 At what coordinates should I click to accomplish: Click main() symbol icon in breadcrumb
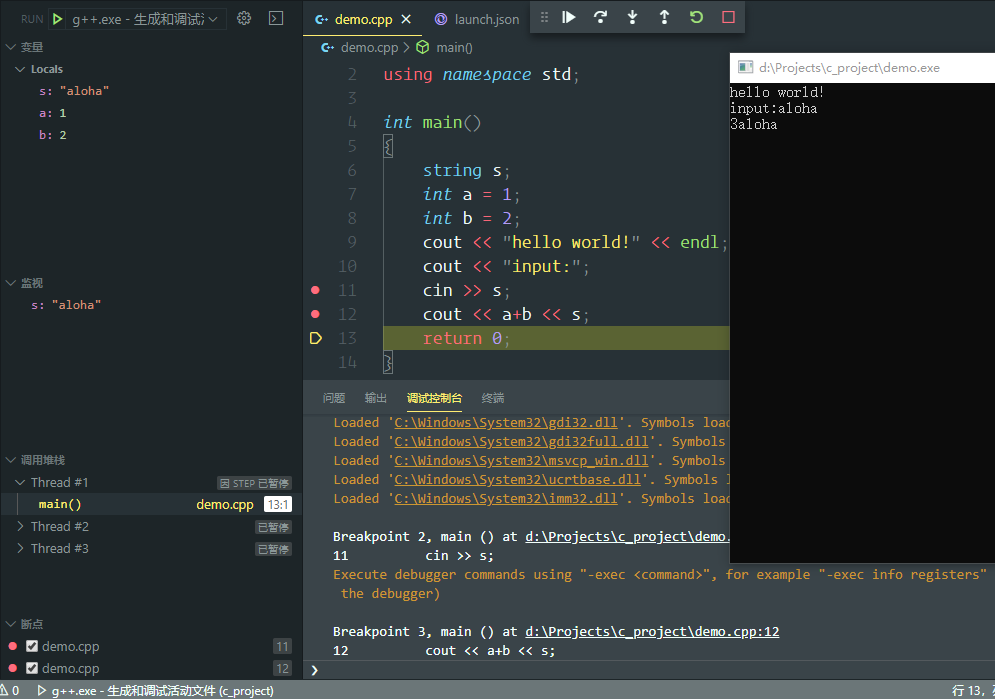pos(423,48)
